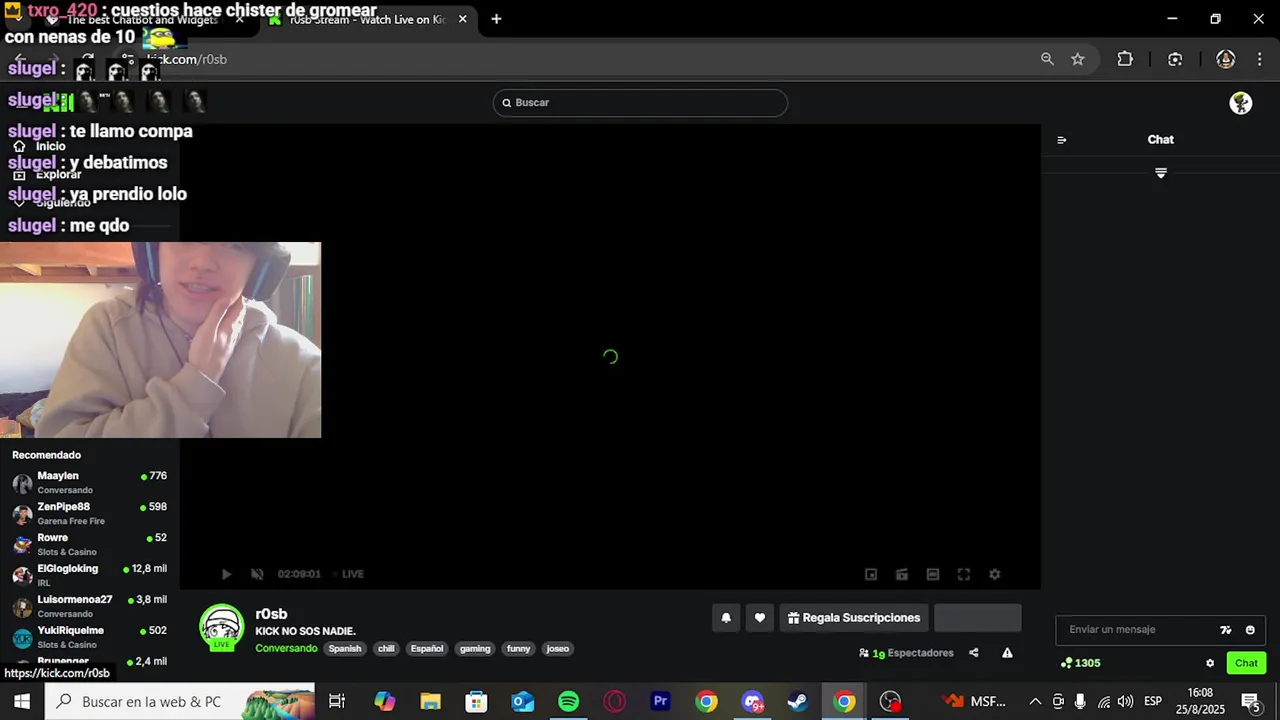This screenshot has height=720, width=1280.
Task: Open the video player settings gear
Action: click(995, 574)
